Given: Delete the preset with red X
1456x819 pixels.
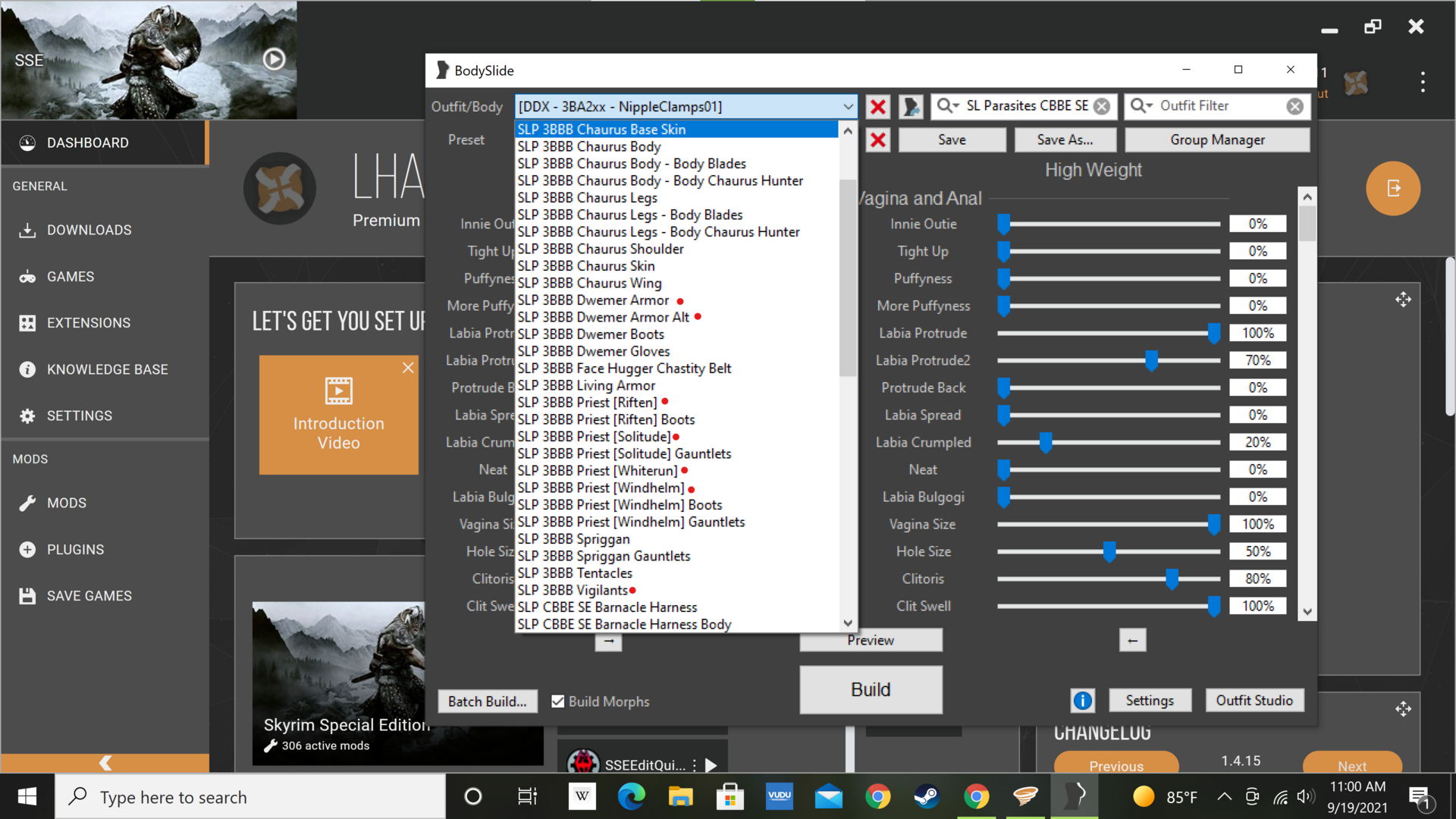Looking at the screenshot, I should tap(877, 140).
